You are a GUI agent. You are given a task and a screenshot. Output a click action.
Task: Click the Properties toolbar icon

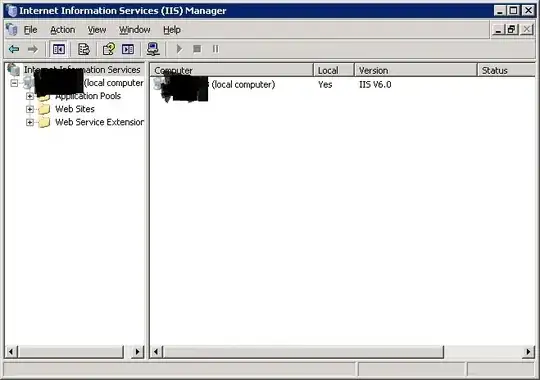point(84,49)
